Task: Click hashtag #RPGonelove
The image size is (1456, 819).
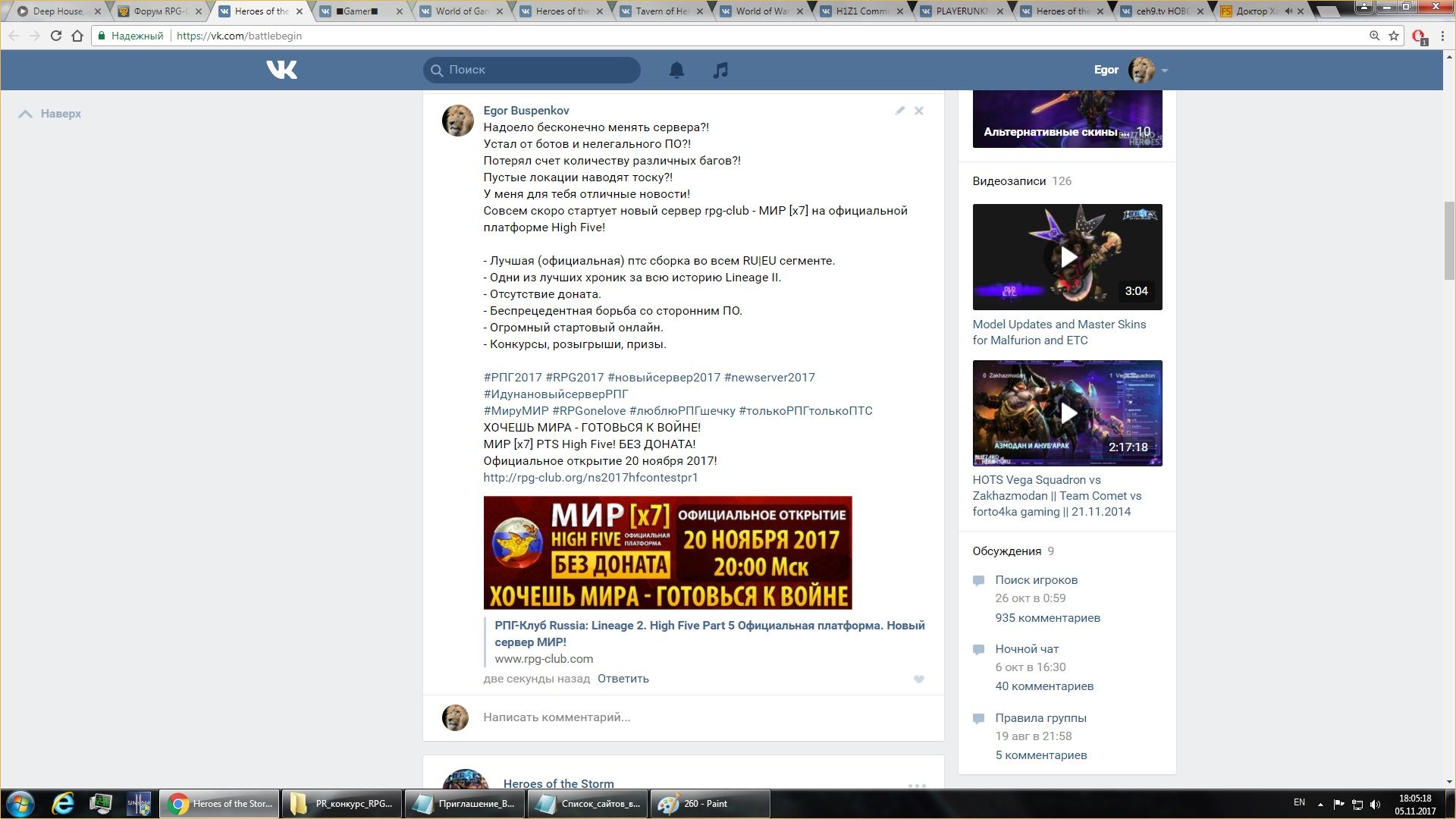Action: pyautogui.click(x=589, y=411)
